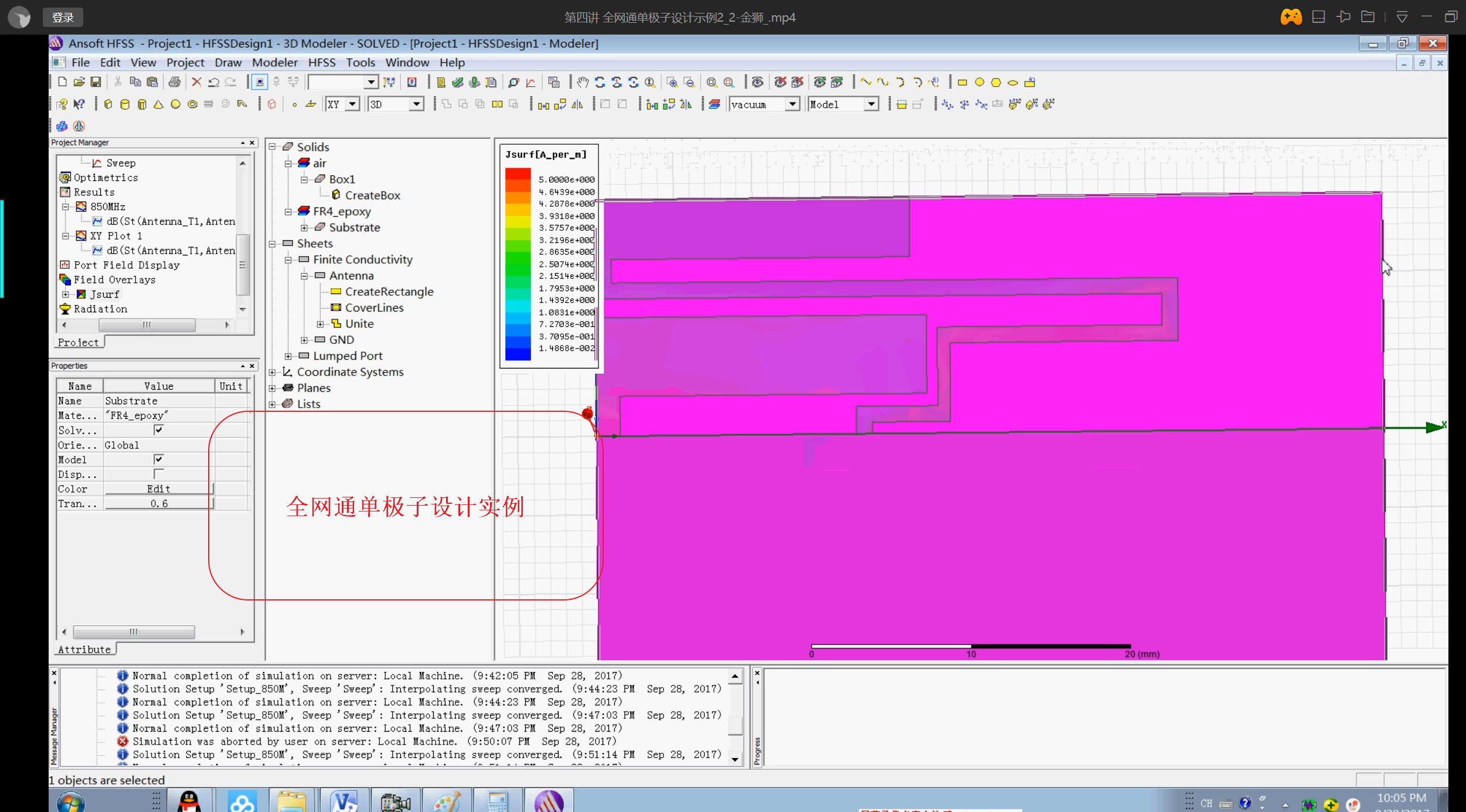The height and width of the screenshot is (812, 1466).
Task: Expand the Coordinate Systems node
Action: [272, 372]
